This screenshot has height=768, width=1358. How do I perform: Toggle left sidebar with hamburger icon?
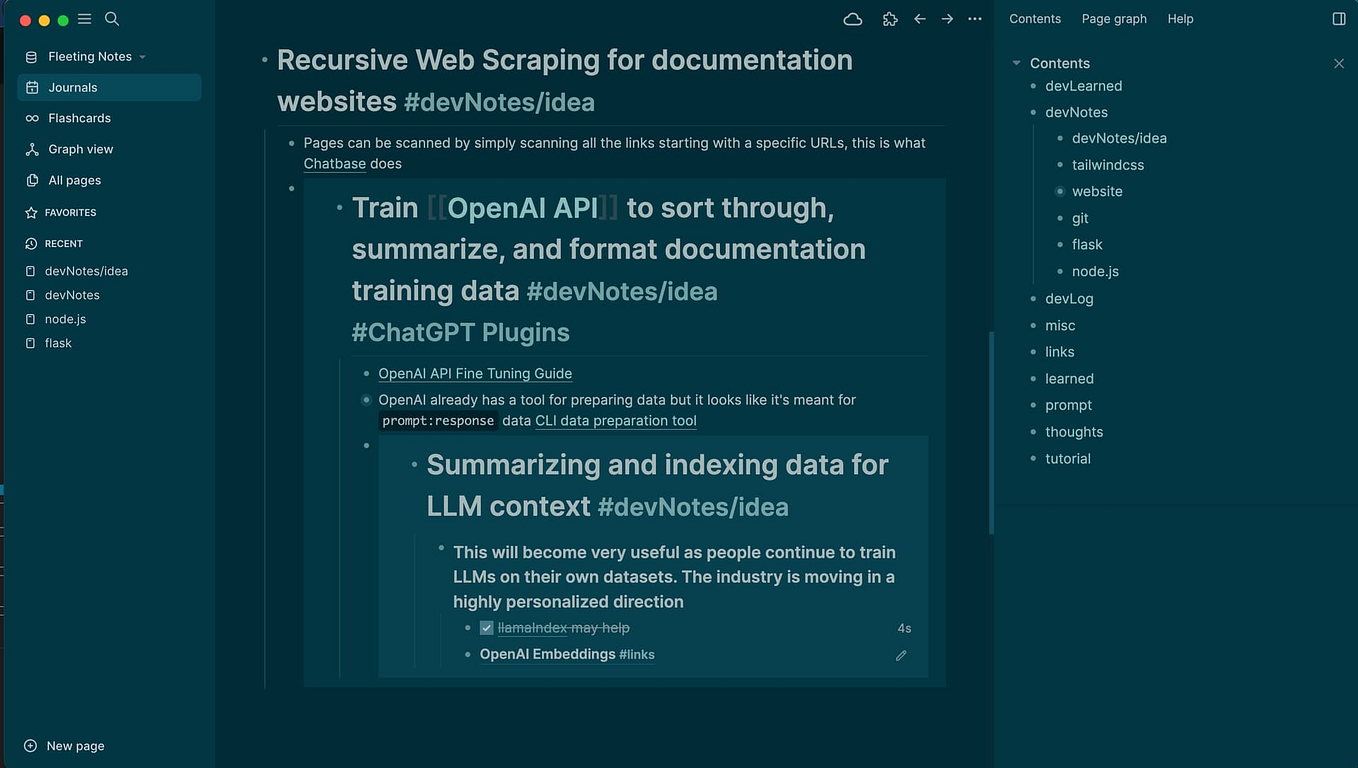[85, 19]
